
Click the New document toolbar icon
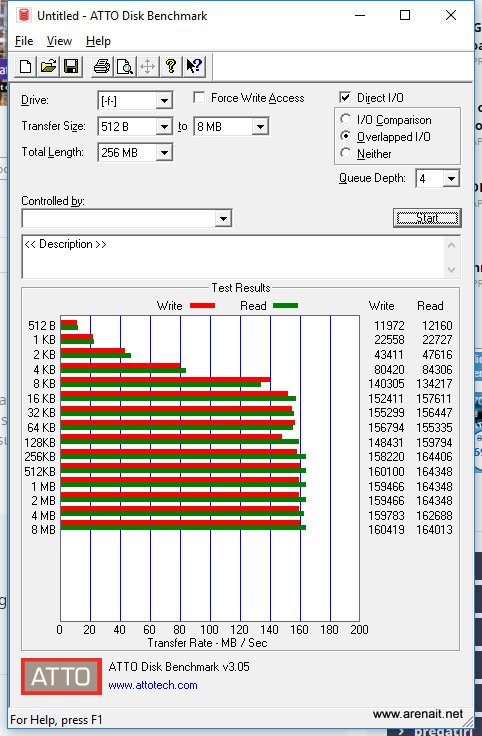click(x=25, y=66)
